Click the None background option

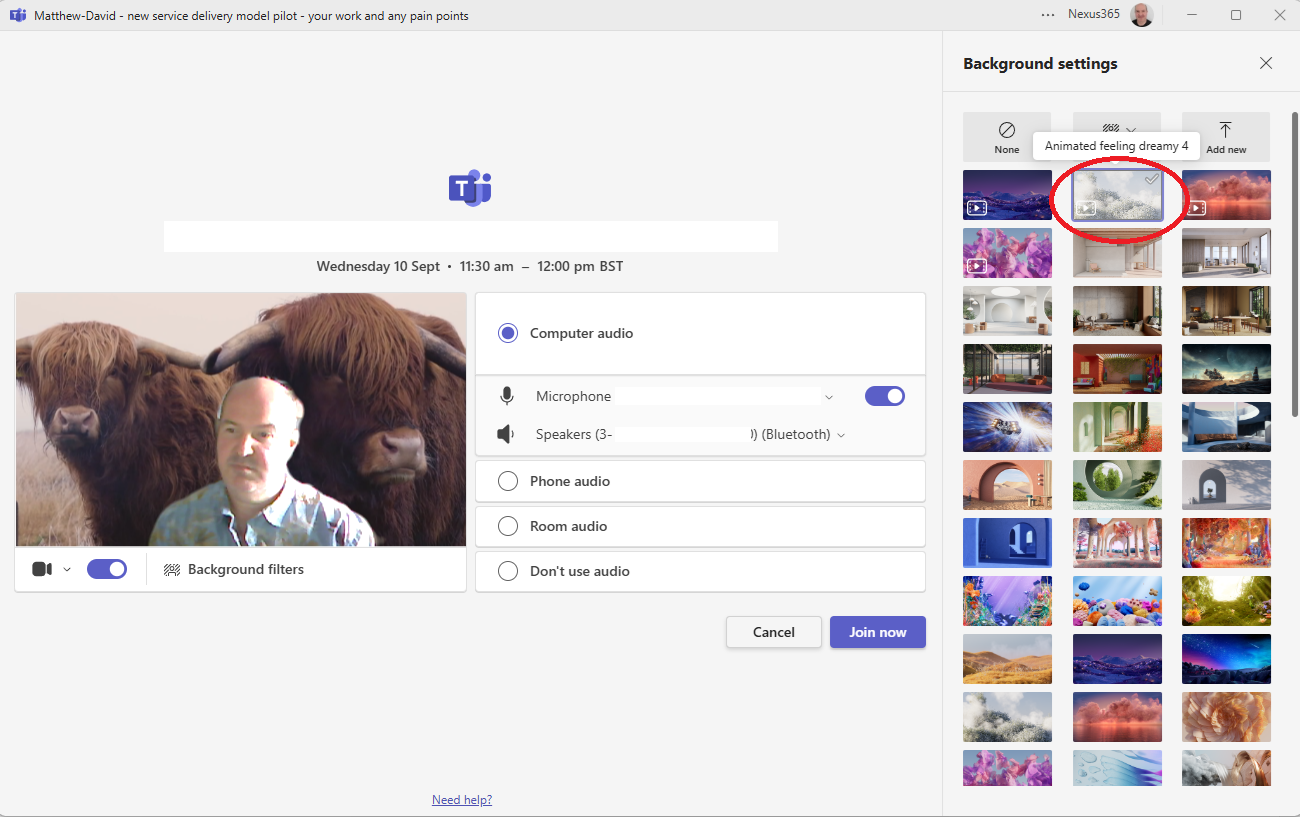(1006, 136)
